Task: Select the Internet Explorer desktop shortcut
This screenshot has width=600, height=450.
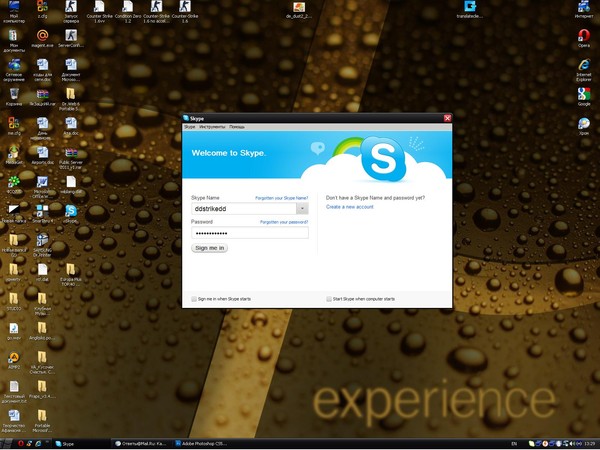Action: pyautogui.click(x=584, y=70)
